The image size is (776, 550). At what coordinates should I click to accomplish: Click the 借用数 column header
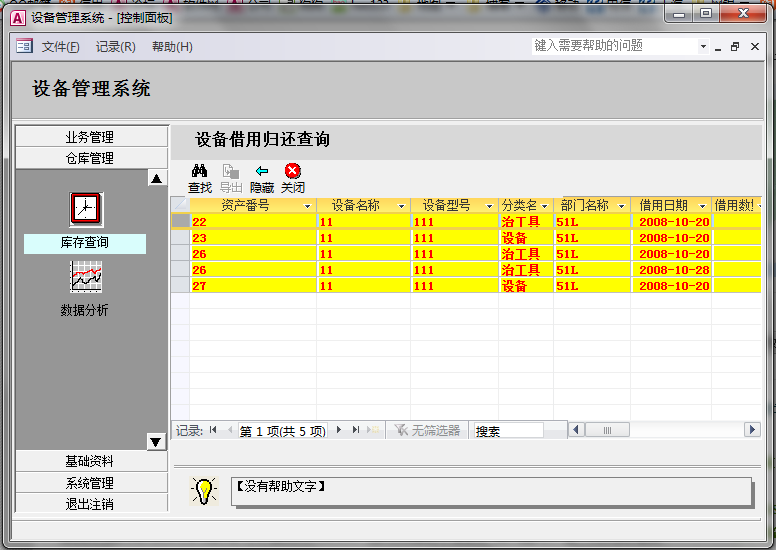[x=736, y=205]
